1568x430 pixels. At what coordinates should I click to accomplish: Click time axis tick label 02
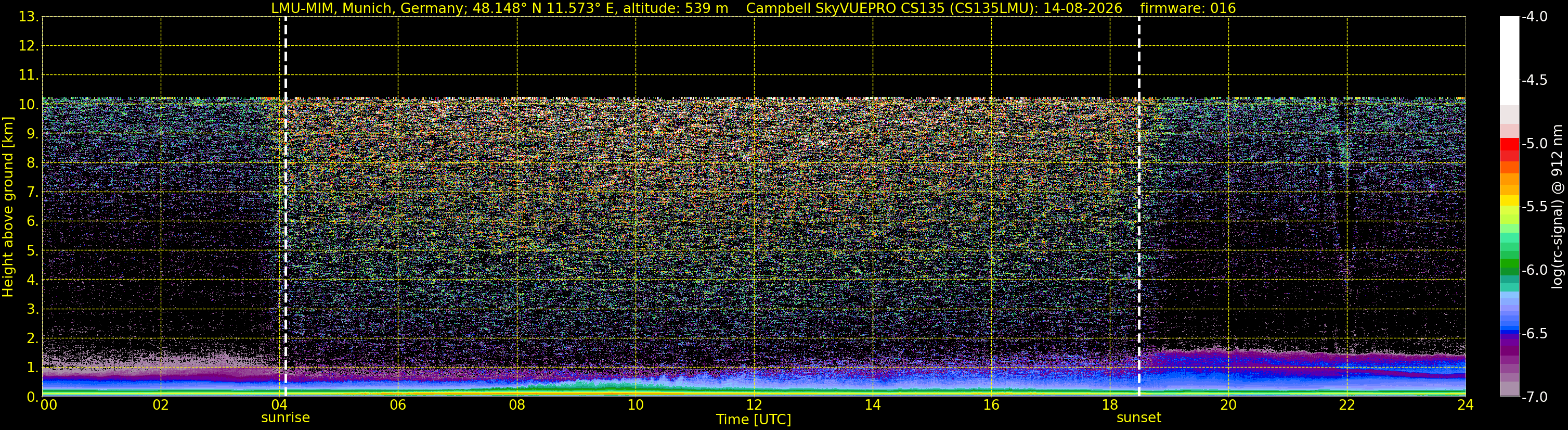(x=161, y=405)
